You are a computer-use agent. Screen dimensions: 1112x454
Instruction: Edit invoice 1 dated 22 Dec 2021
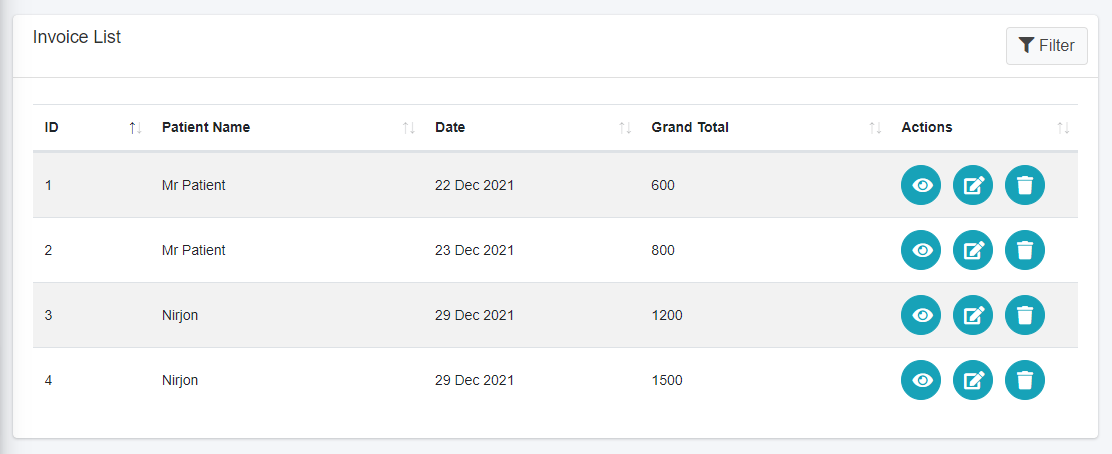(x=973, y=185)
